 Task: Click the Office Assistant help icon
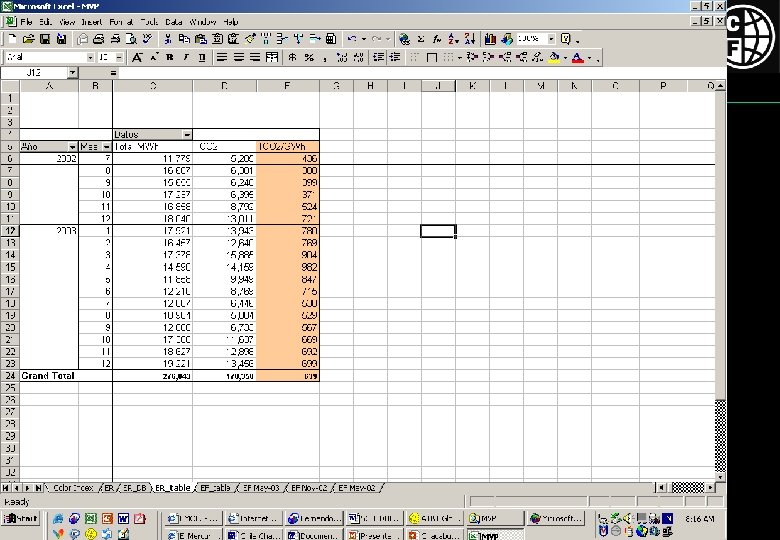pos(566,39)
